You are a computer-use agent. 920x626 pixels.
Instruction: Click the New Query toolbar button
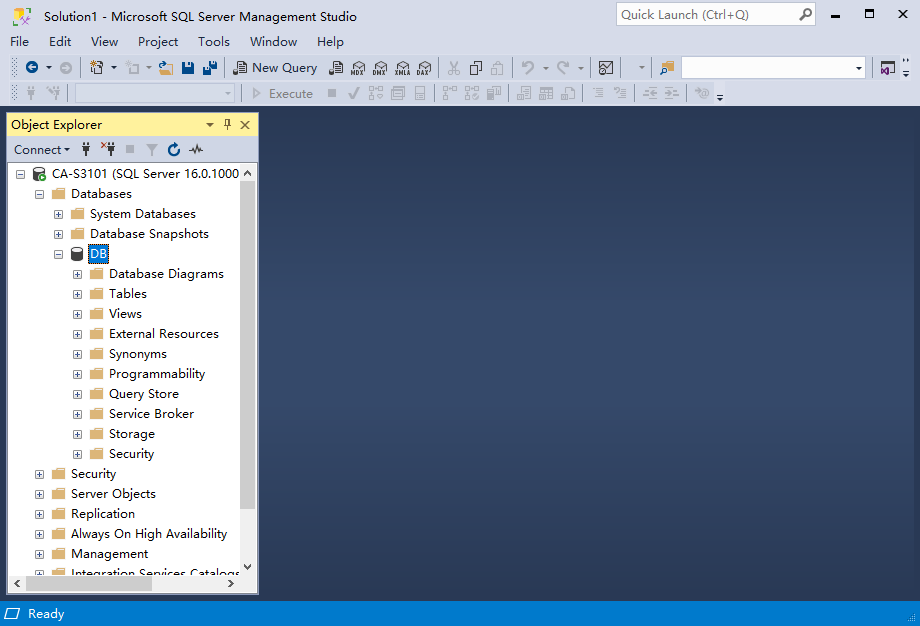tap(275, 68)
